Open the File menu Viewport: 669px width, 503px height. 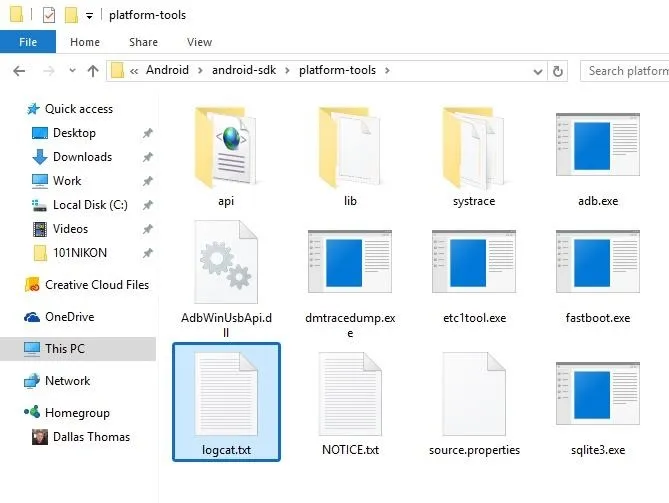click(28, 42)
